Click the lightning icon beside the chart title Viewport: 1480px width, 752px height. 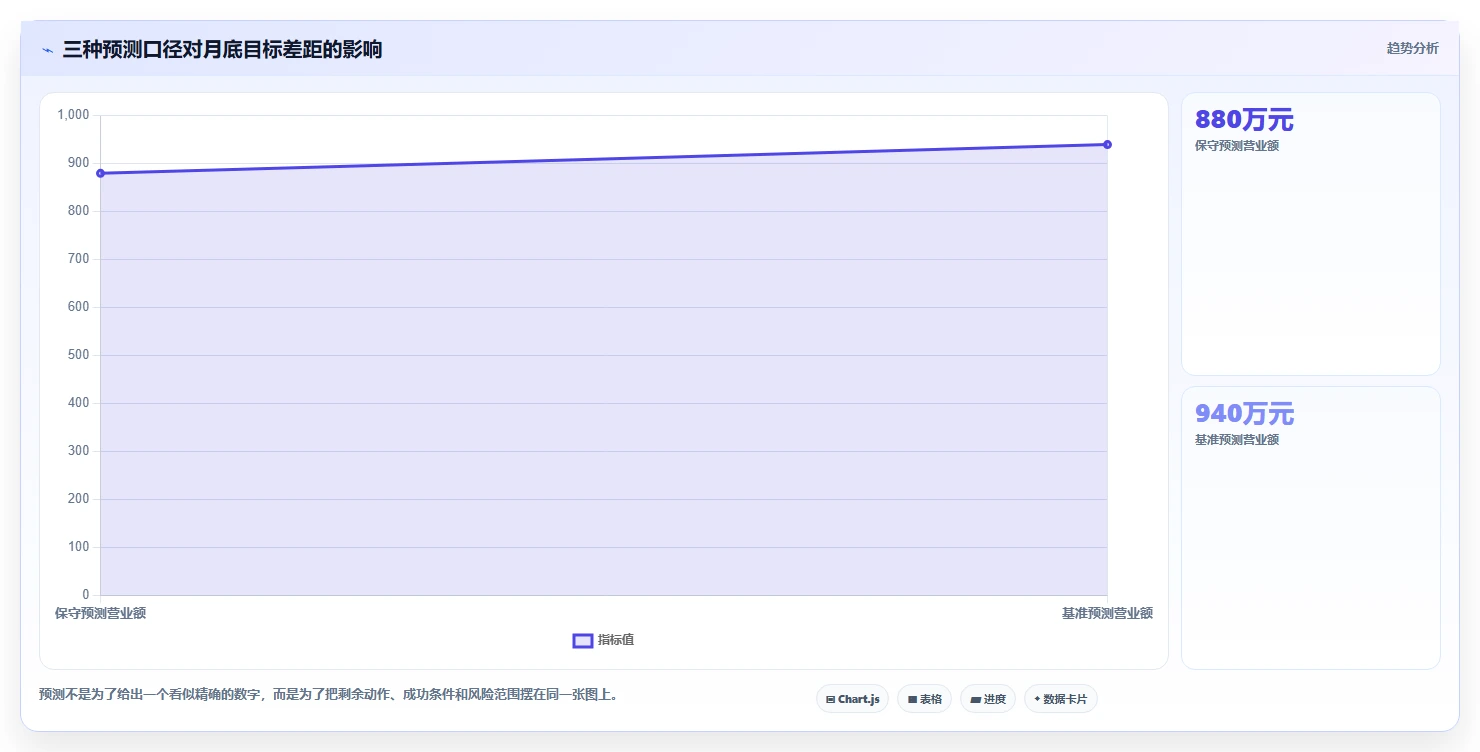pos(48,50)
